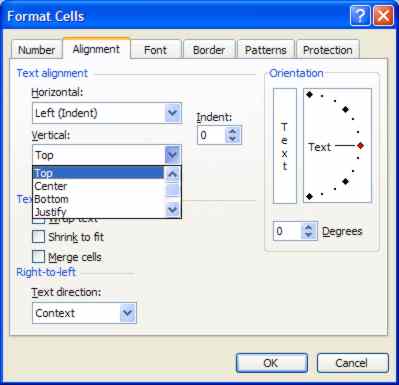399x385 pixels.
Task: Collapse the Vertical alignment dropdown arrow
Action: tap(173, 155)
